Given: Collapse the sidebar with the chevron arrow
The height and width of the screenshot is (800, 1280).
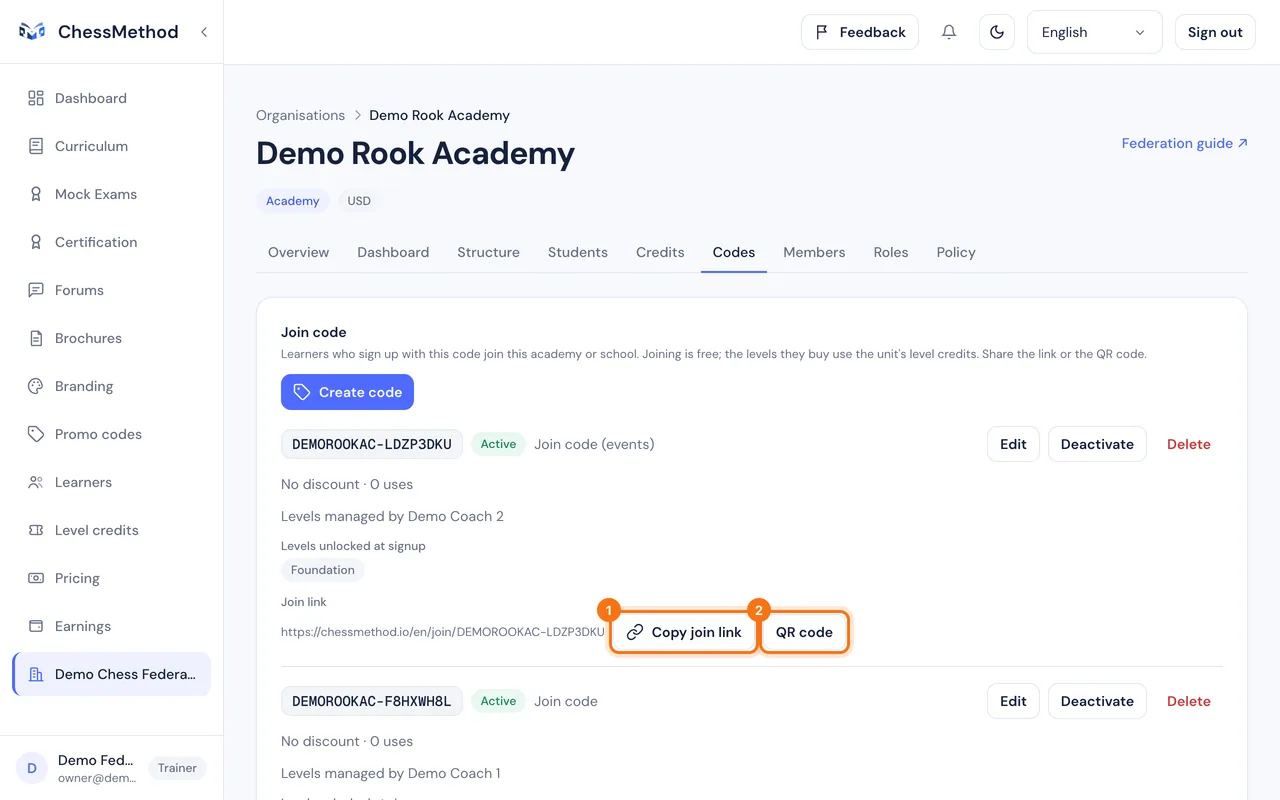Looking at the screenshot, I should click(204, 32).
